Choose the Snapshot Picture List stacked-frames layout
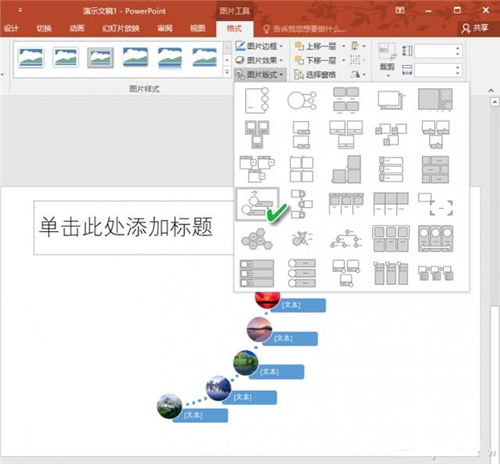This screenshot has height=464, width=500. [x=391, y=100]
